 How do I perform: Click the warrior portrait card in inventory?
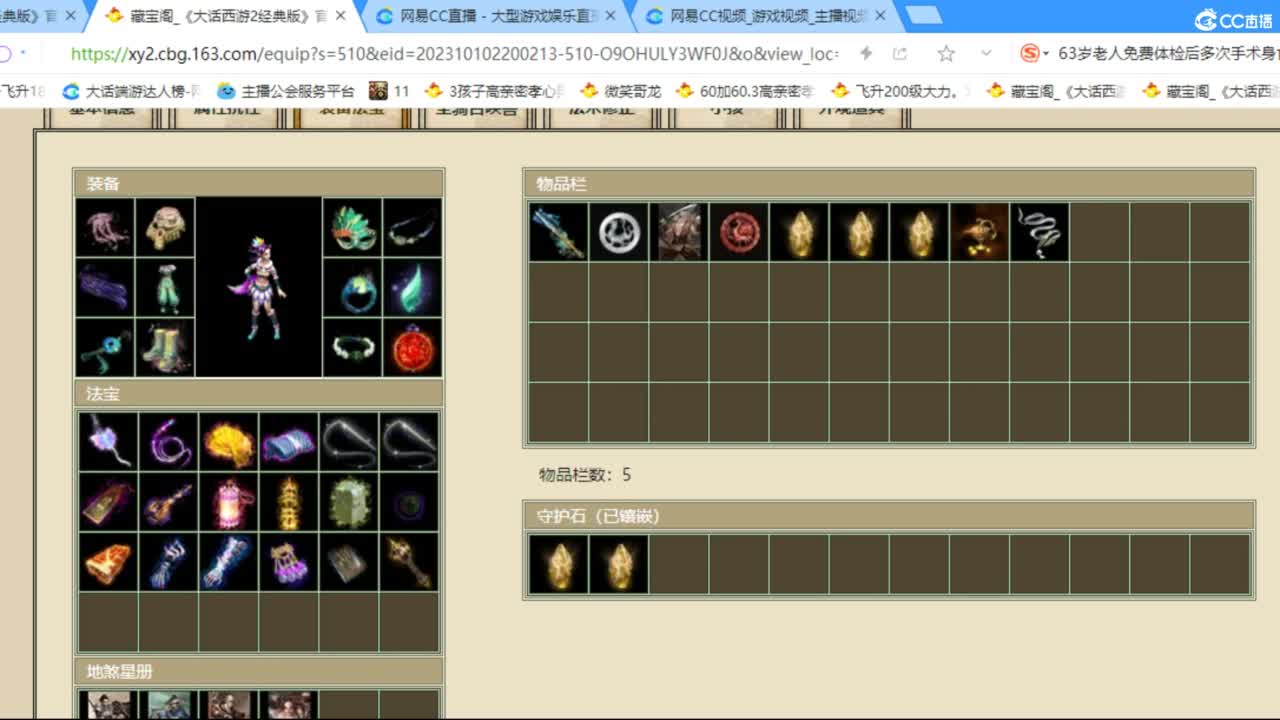click(678, 232)
